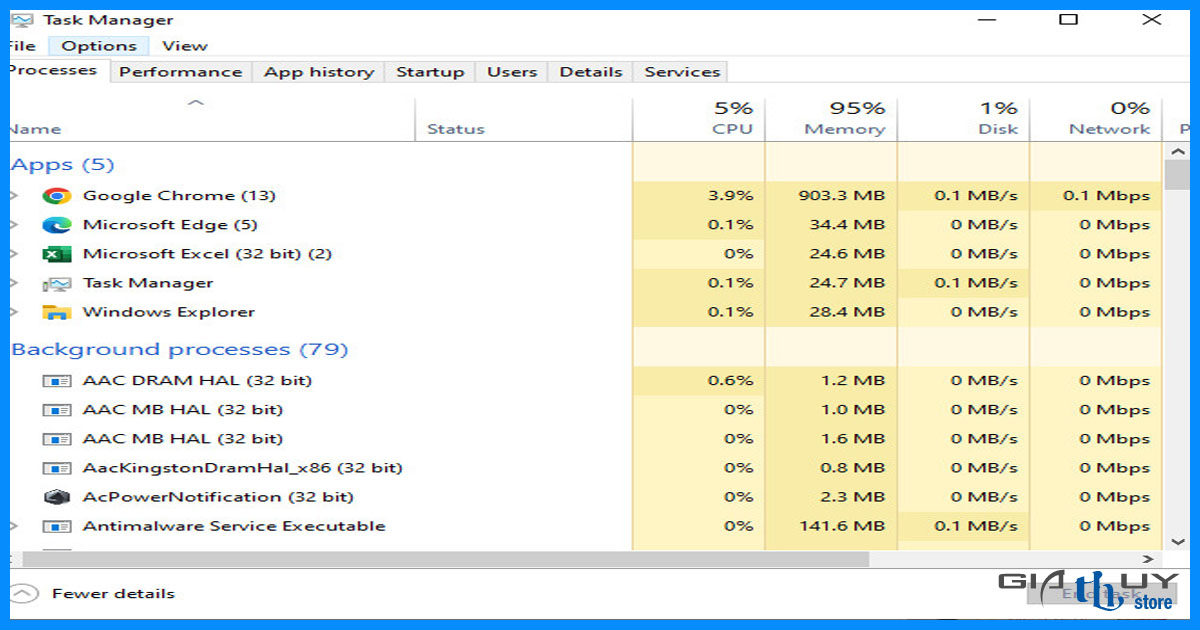Expand the Antimalware Service Executable row
1200x630 pixels.
(x=14, y=526)
